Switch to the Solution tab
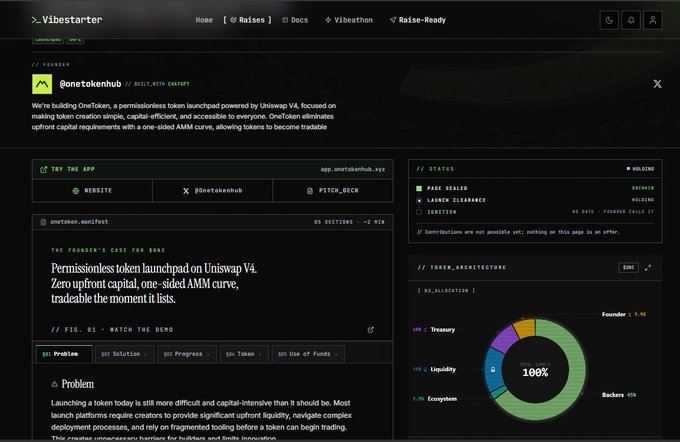 (124, 354)
